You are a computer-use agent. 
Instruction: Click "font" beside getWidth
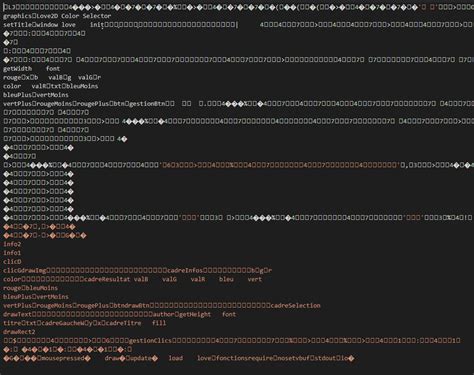click(x=53, y=69)
